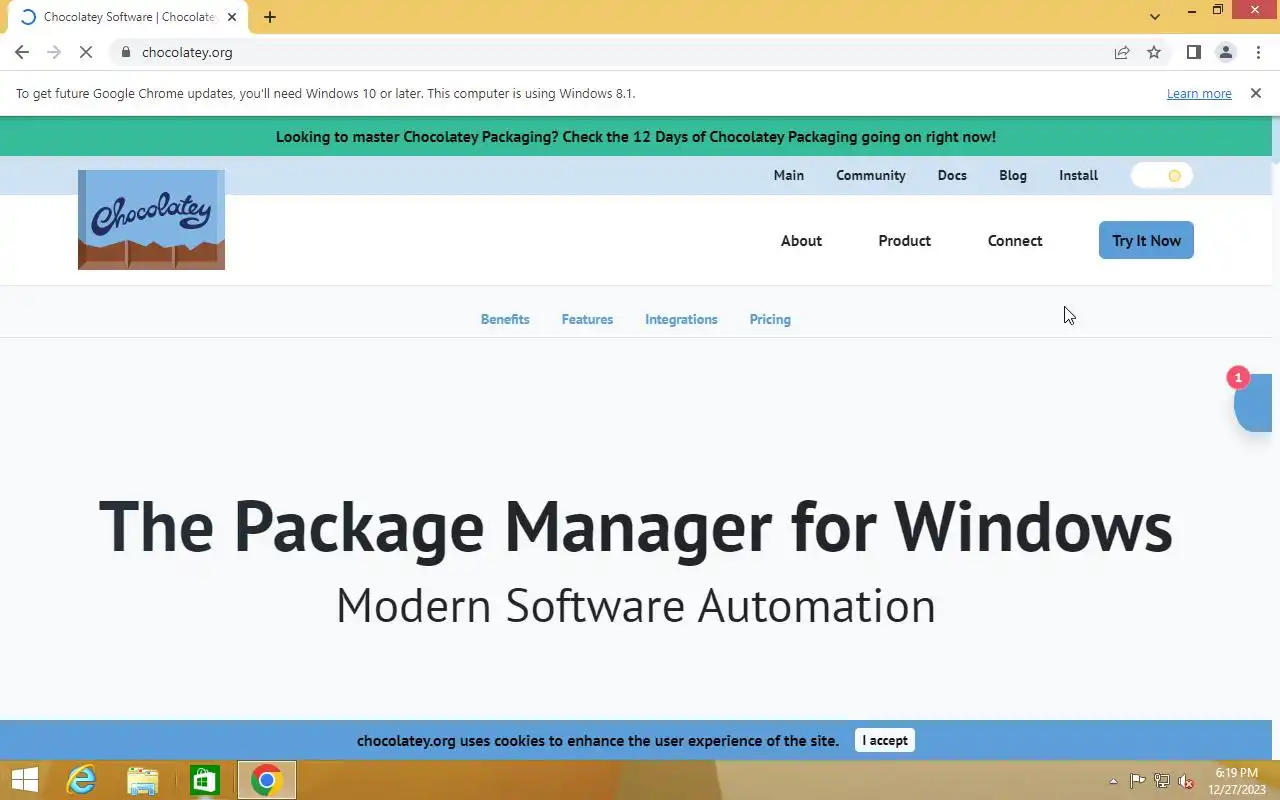Open the chat widget with notification badge
Image resolution: width=1280 pixels, height=800 pixels.
click(1253, 402)
